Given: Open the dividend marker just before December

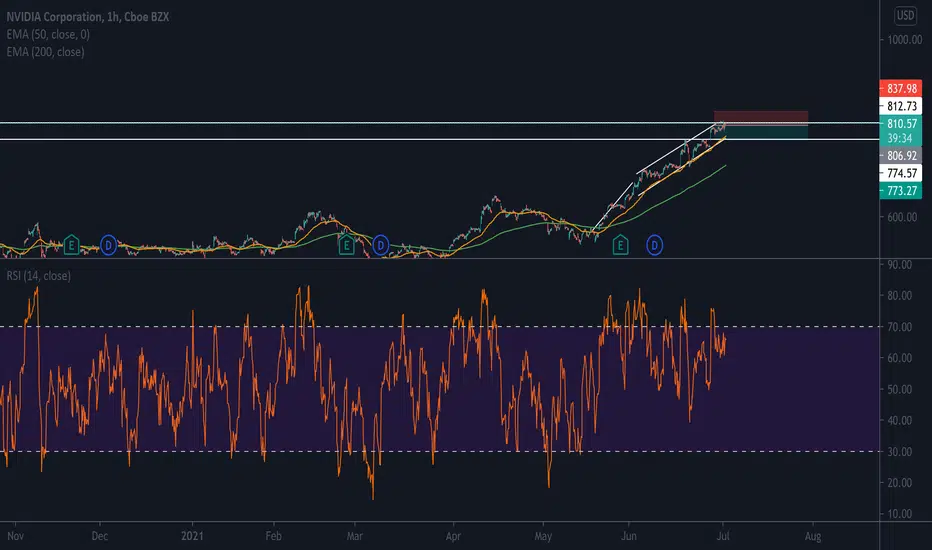Looking at the screenshot, I should point(108,244).
